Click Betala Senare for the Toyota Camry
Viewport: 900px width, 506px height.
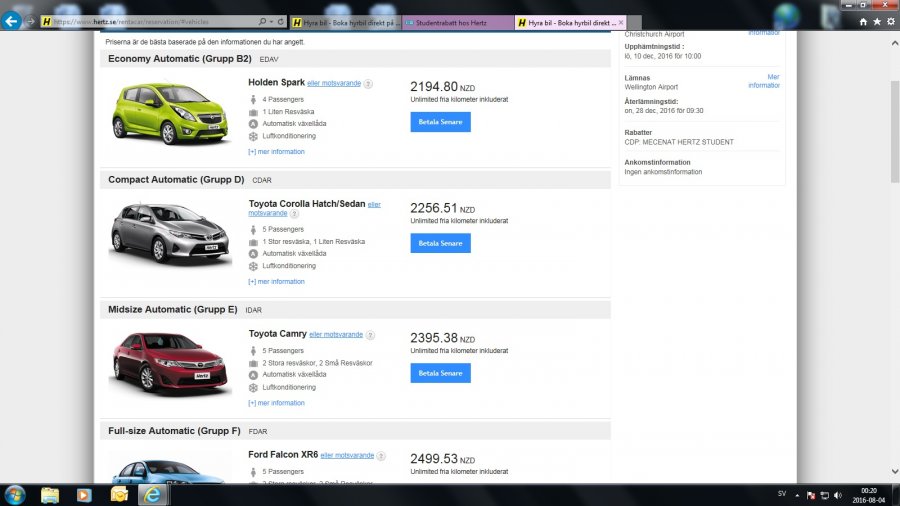(x=440, y=373)
